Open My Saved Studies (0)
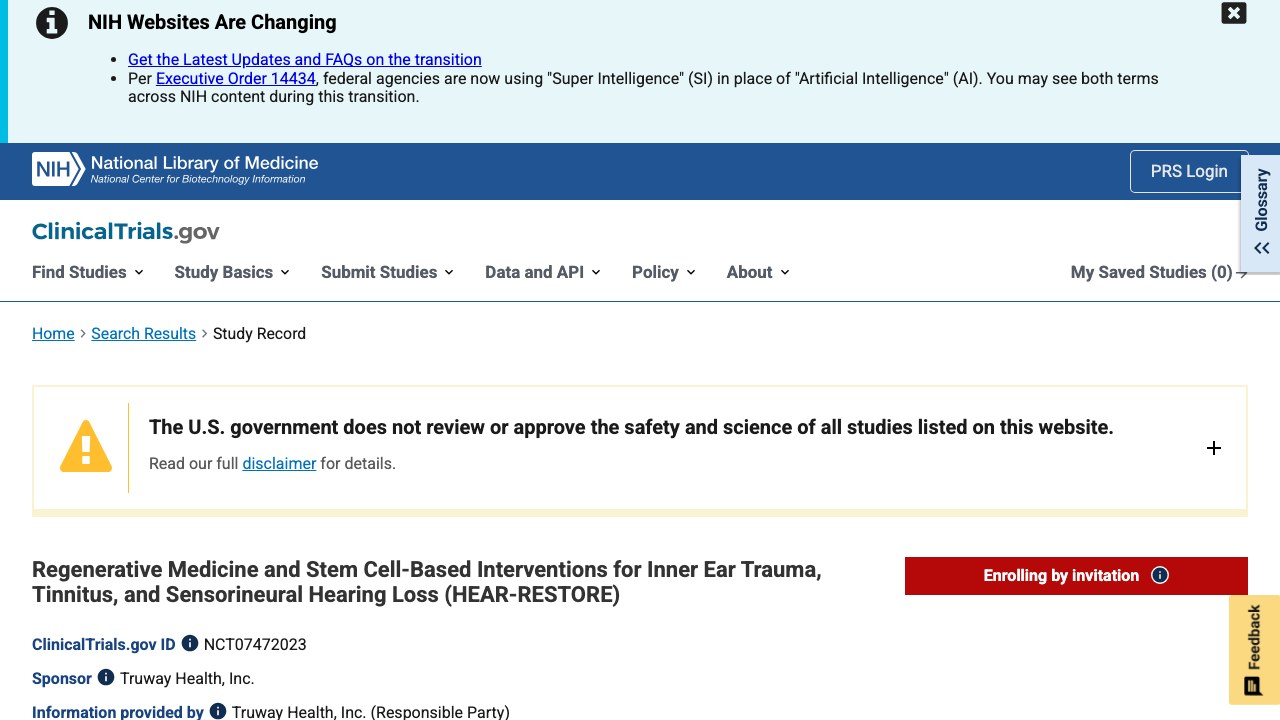Screen dimensions: 1280x720 [1159, 272]
